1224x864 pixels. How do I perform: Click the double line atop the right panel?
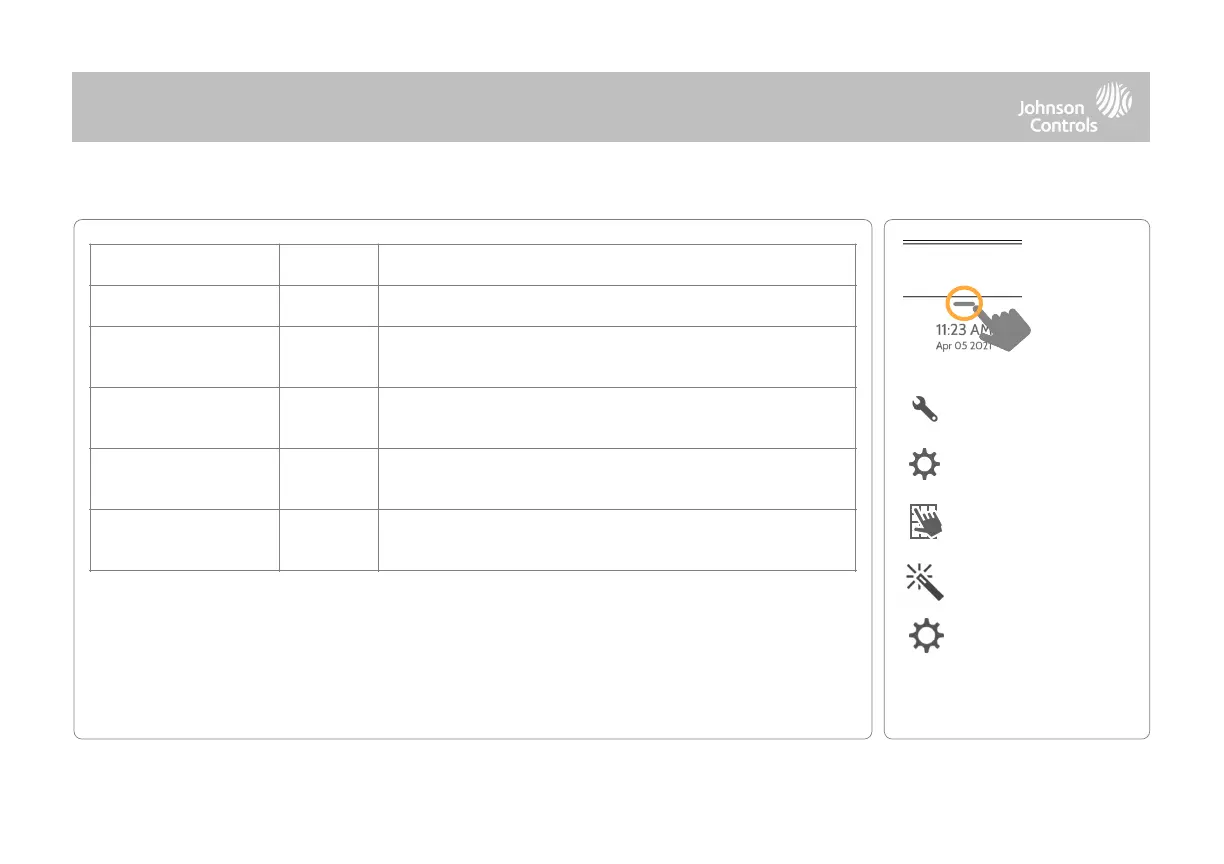(962, 242)
